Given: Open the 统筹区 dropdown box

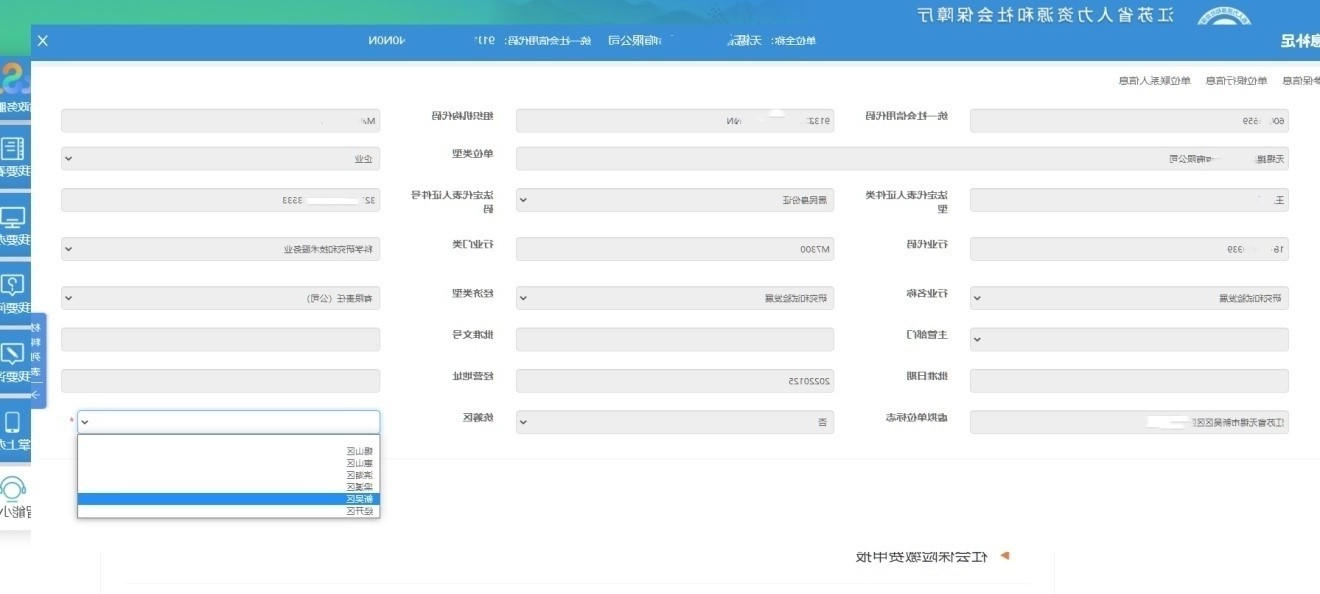Looking at the screenshot, I should point(229,422).
